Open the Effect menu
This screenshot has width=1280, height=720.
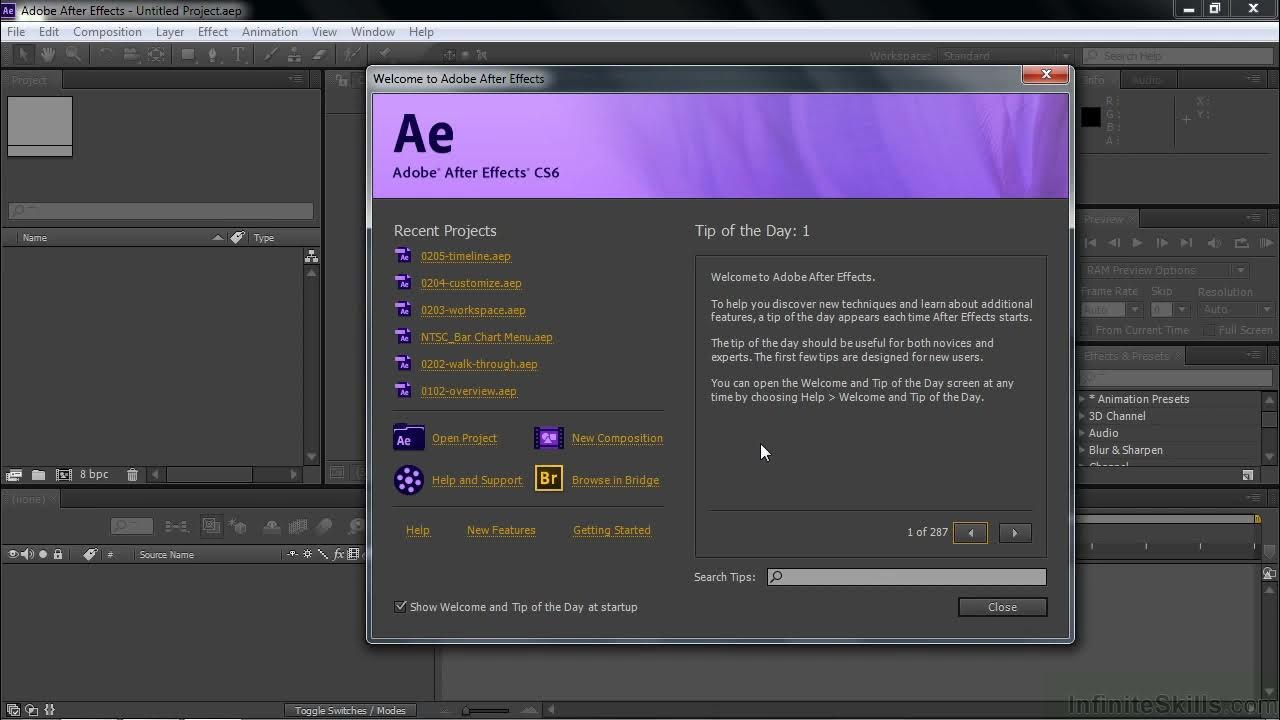tap(213, 31)
